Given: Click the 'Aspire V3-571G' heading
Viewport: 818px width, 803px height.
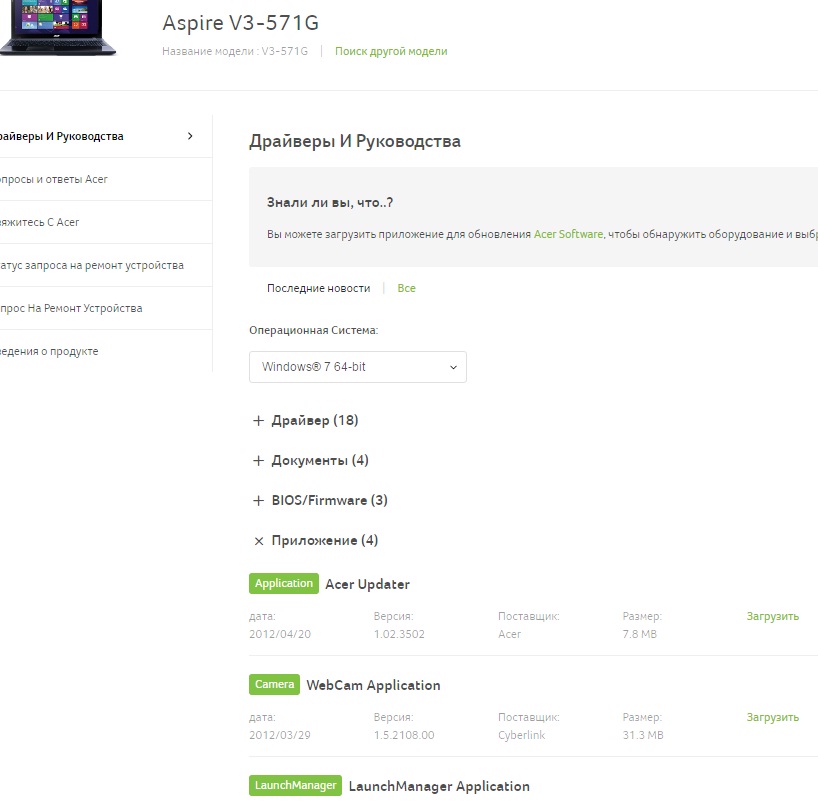Looking at the screenshot, I should point(240,23).
